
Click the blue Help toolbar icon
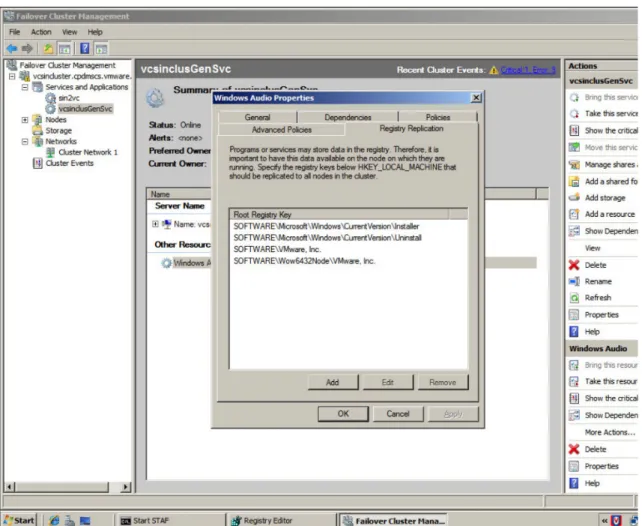(x=84, y=49)
